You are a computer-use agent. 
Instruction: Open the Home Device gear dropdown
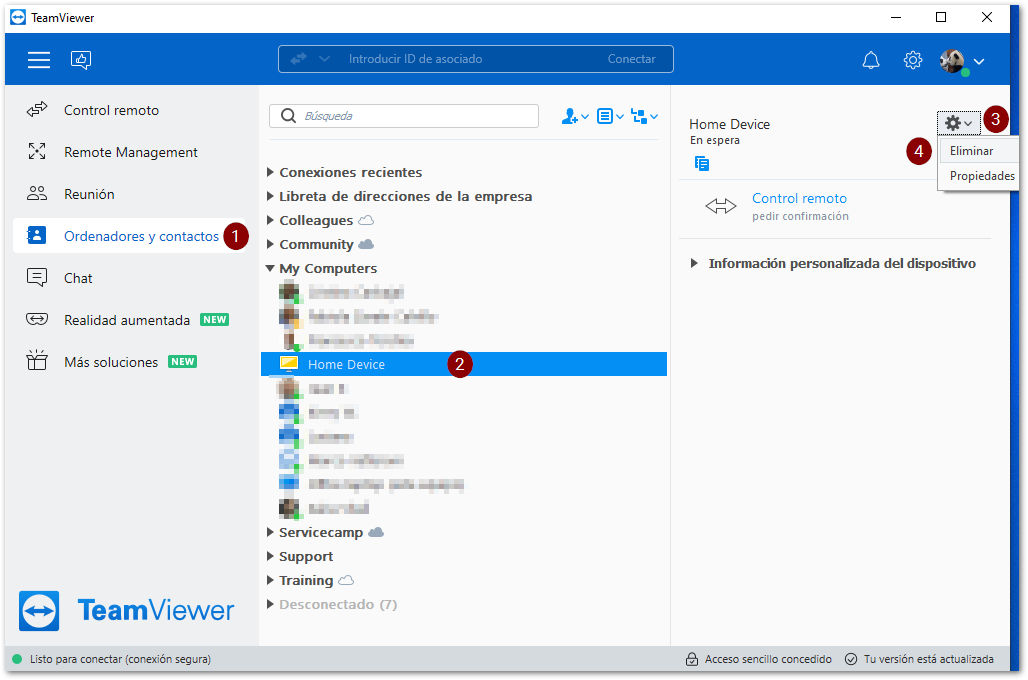pos(958,123)
